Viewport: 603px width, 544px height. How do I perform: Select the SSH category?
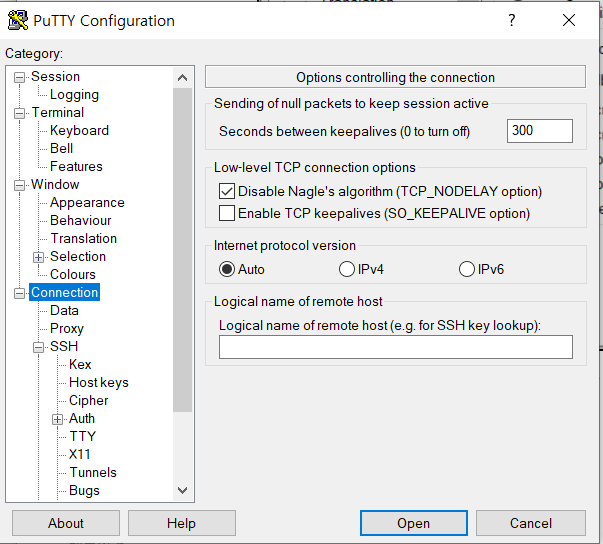pyautogui.click(x=64, y=346)
